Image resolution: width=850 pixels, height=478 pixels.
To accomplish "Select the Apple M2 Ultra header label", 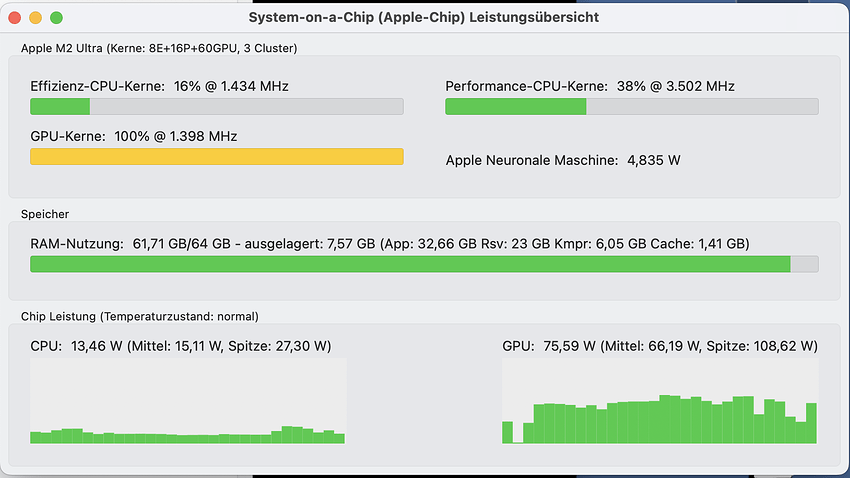I will coord(159,48).
